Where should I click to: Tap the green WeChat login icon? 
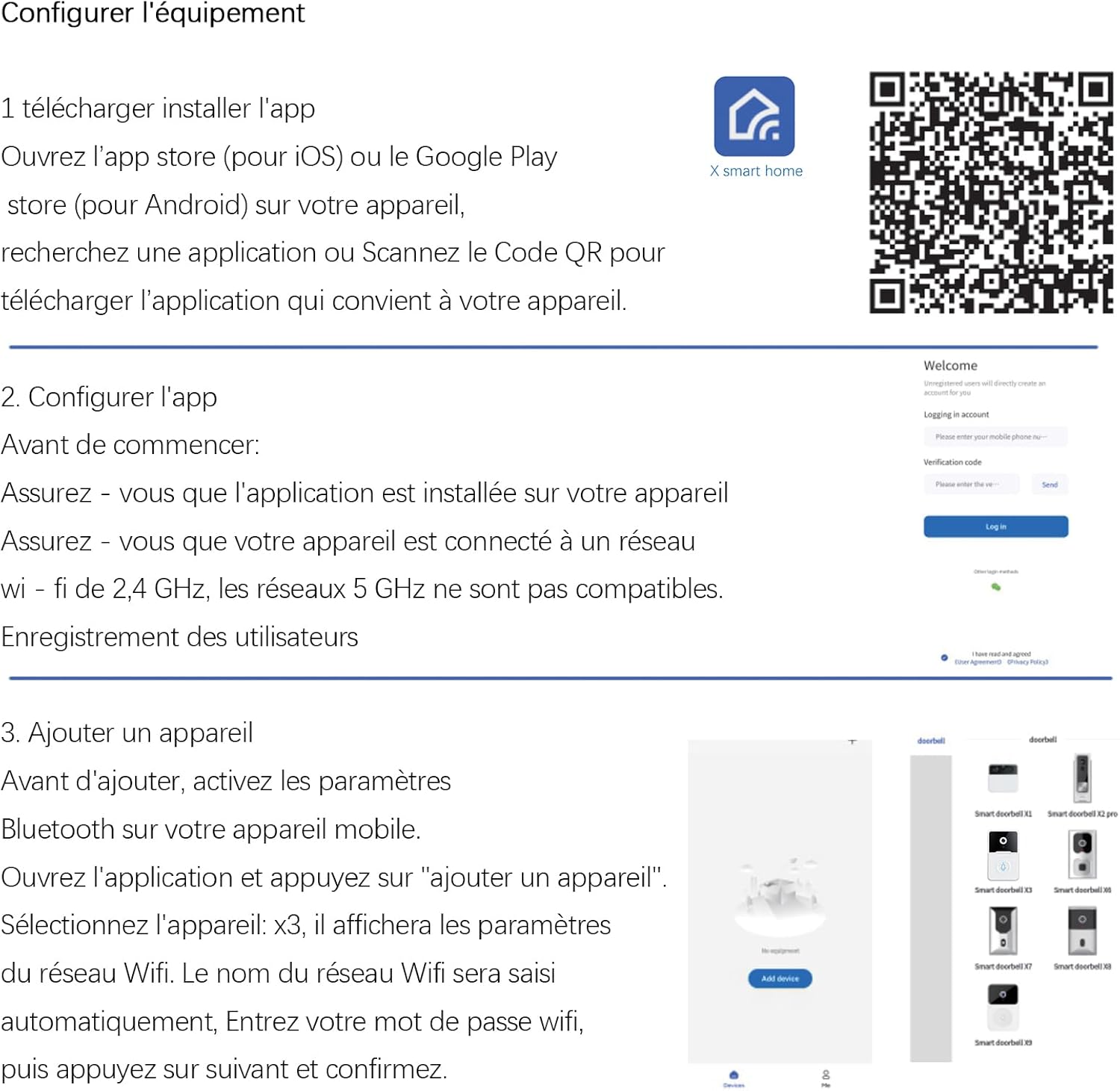tap(995, 587)
